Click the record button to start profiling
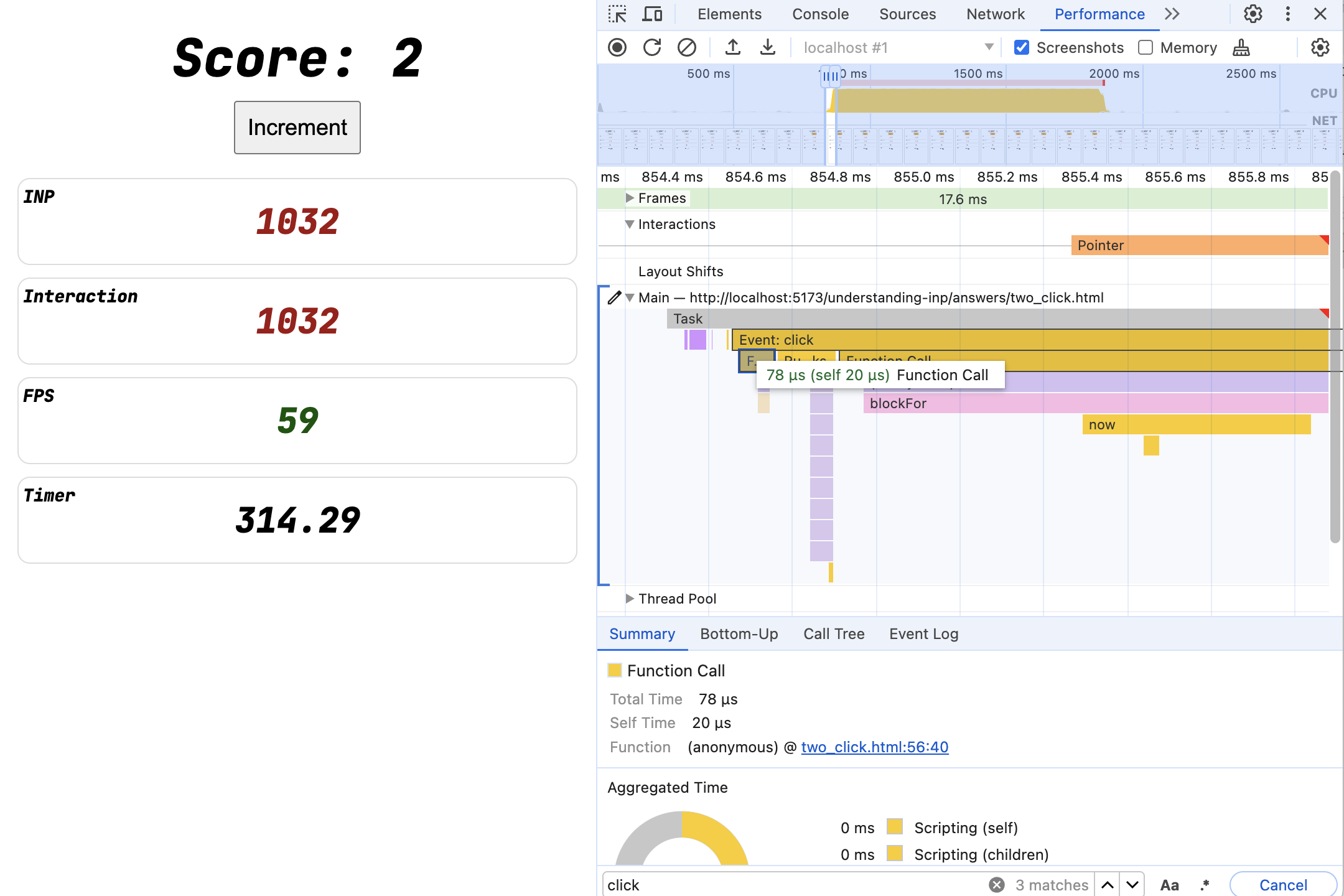1344x896 pixels. [x=618, y=47]
